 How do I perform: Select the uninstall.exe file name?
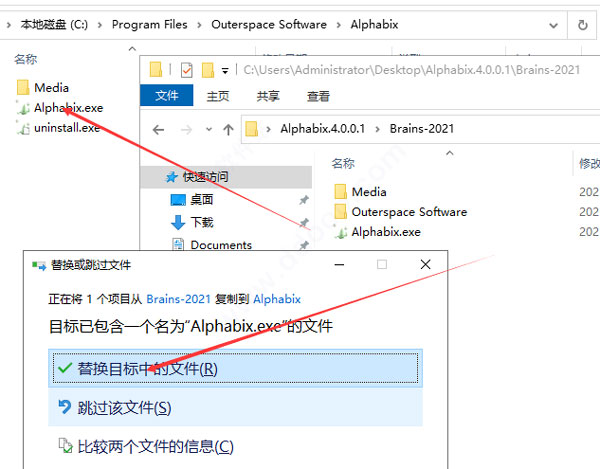67,128
